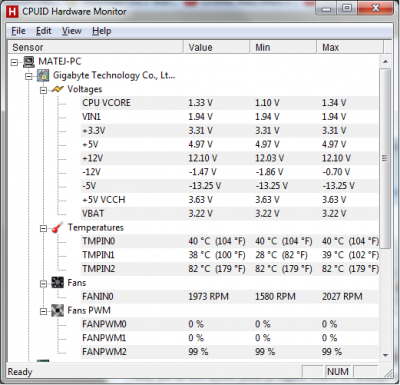The height and width of the screenshot is (385, 400).
Task: Select the FANPWM0 row
Action: 229,324
